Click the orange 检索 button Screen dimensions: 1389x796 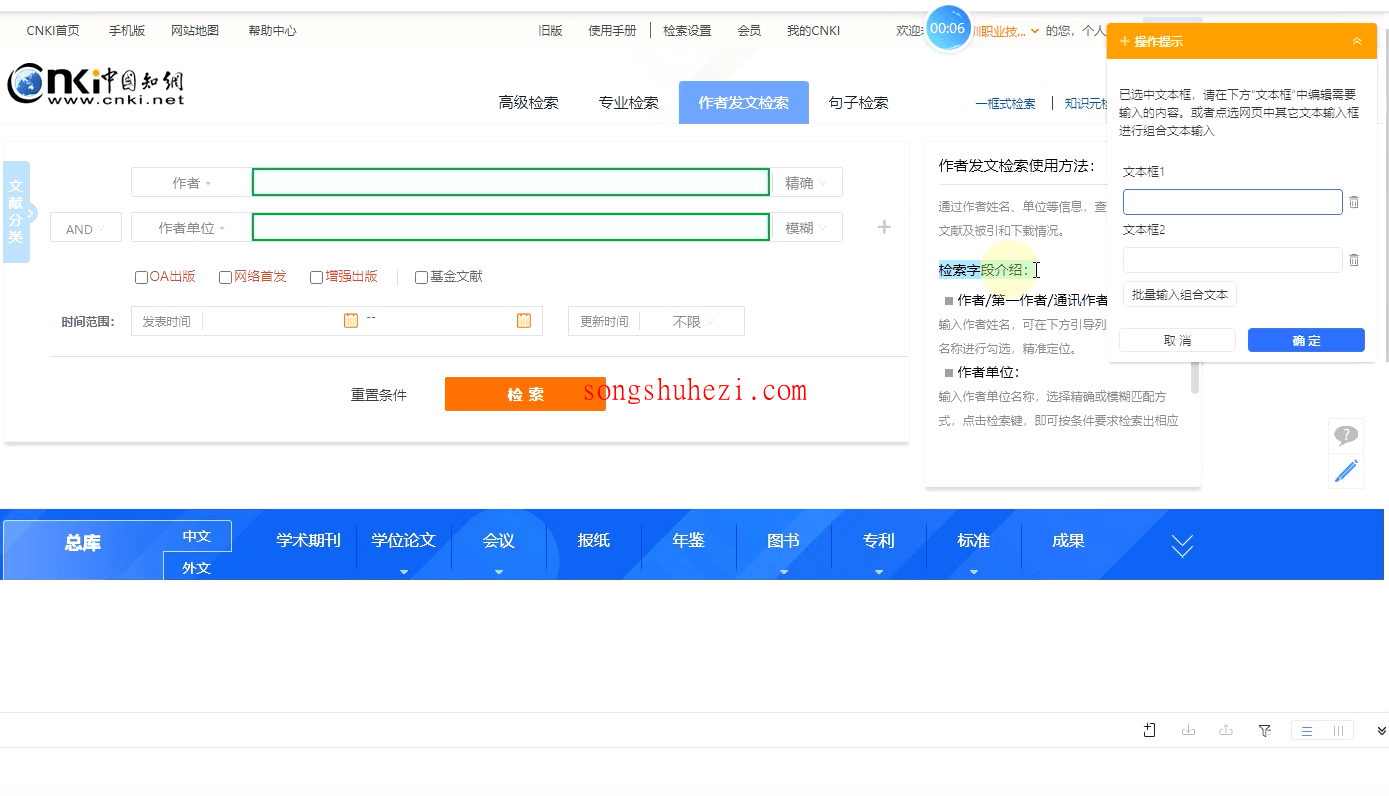(x=525, y=394)
